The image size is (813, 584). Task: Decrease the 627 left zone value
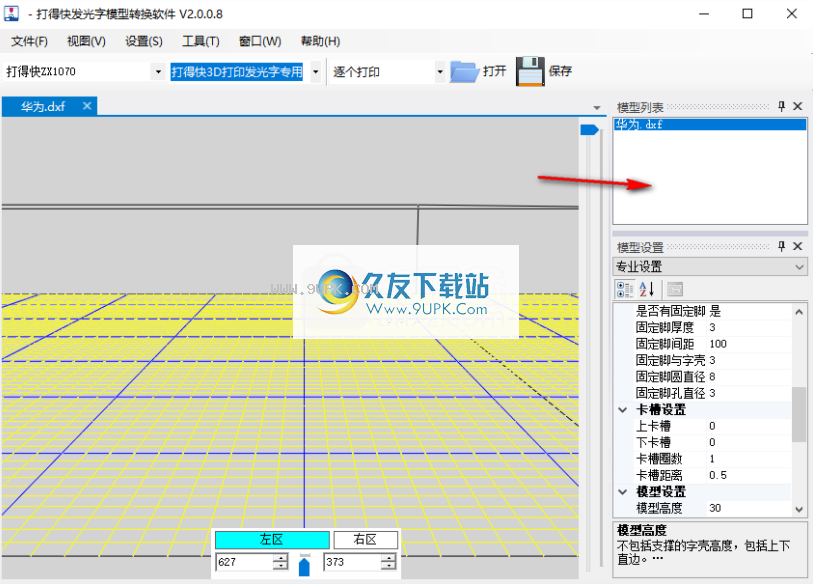pos(281,566)
